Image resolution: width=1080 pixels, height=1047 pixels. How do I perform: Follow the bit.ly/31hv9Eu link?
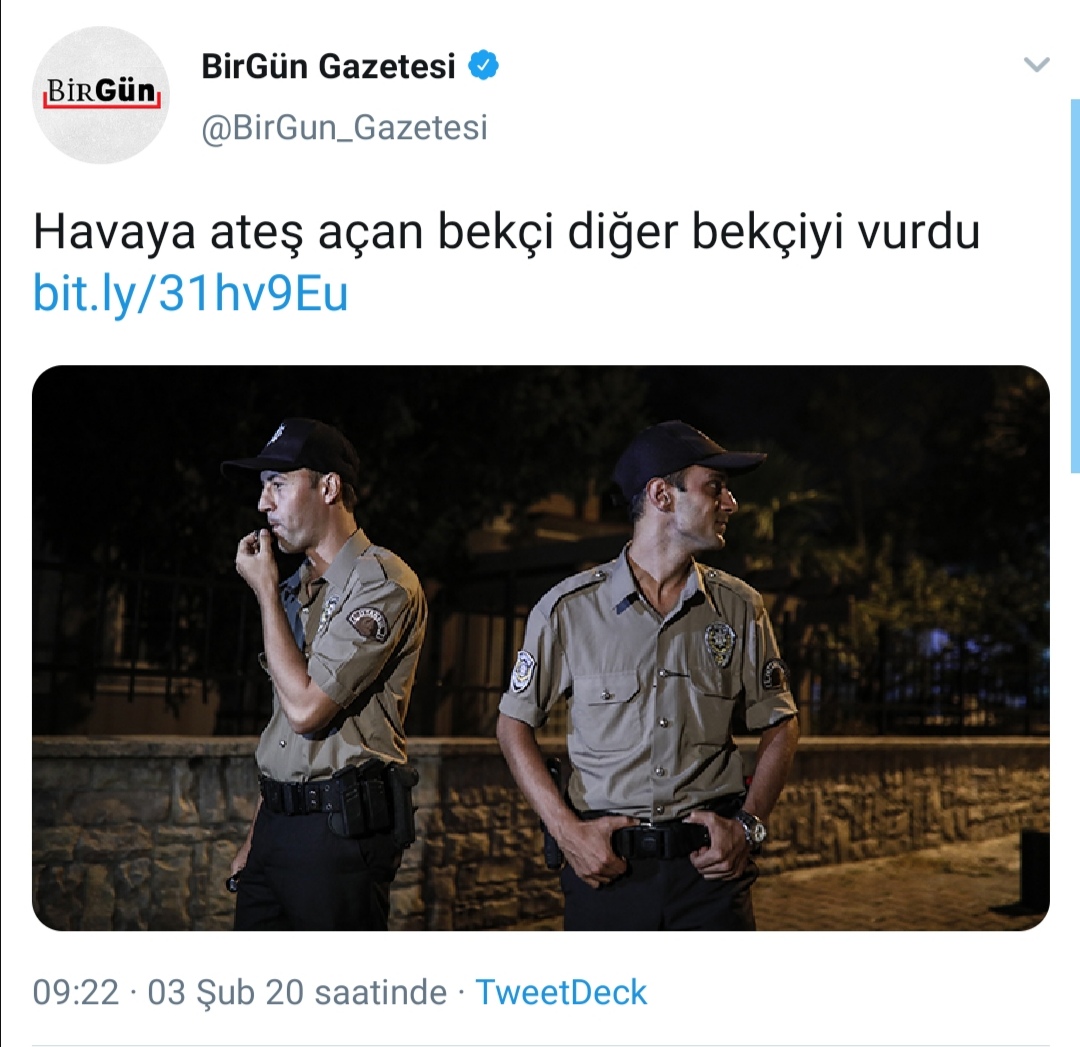pos(191,295)
